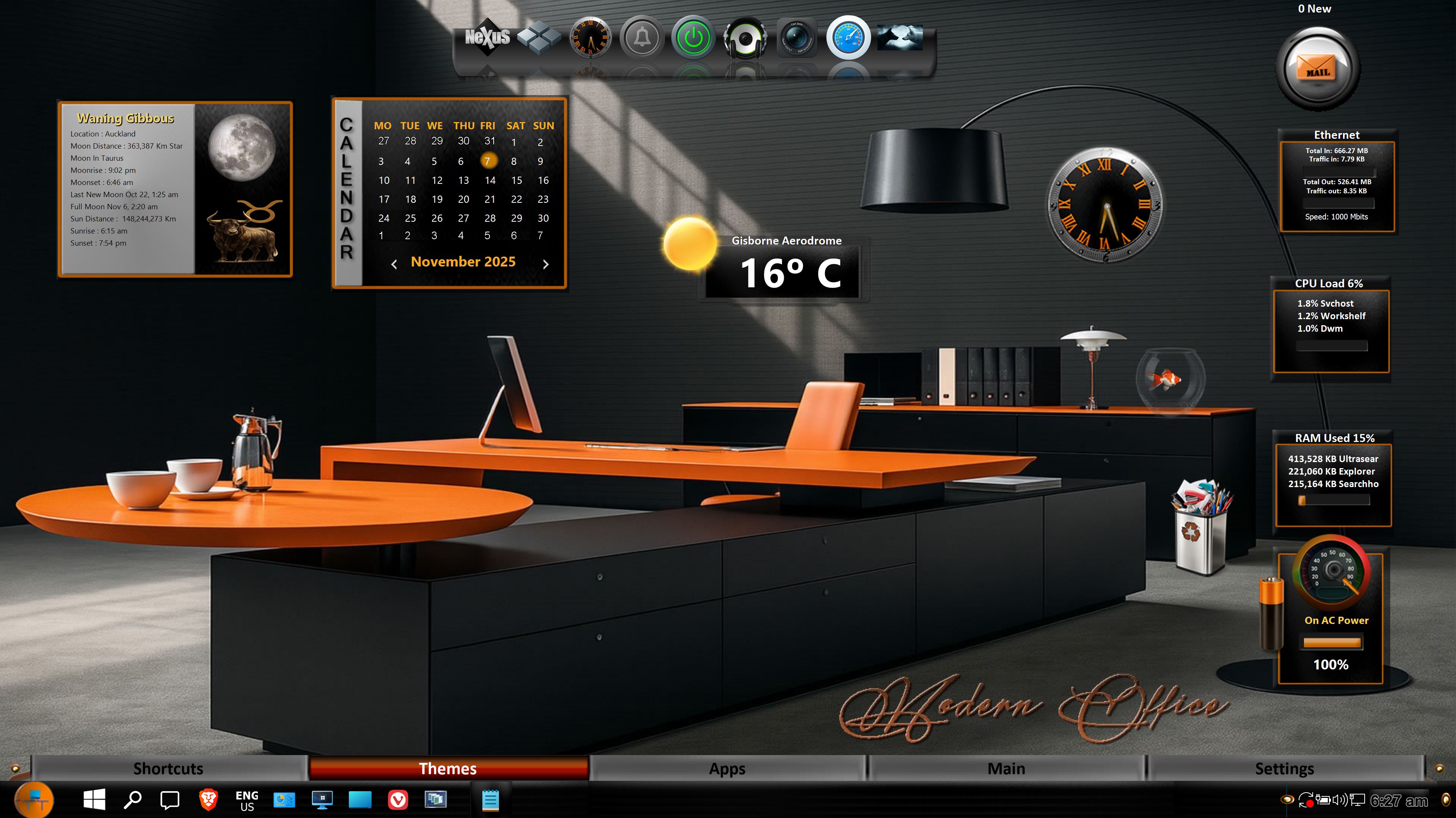The height and width of the screenshot is (818, 1456).
Task: Open the bell alarm icon in Nexus dock
Action: point(642,38)
